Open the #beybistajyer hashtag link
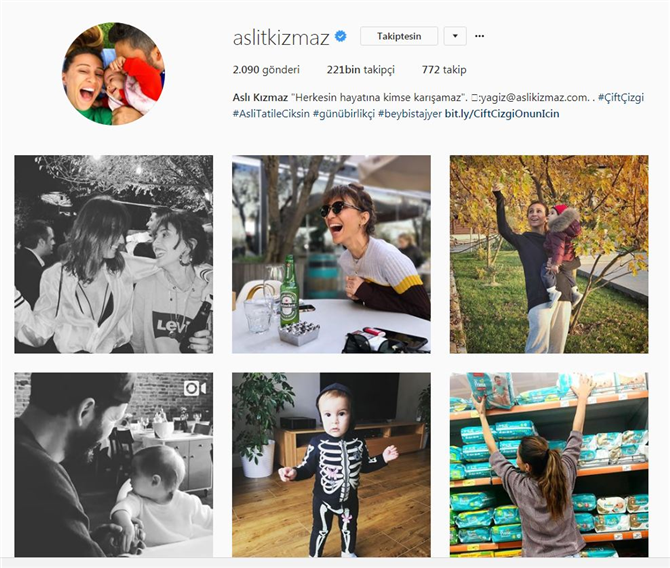Screen dimensions: 670x568 coord(410,114)
